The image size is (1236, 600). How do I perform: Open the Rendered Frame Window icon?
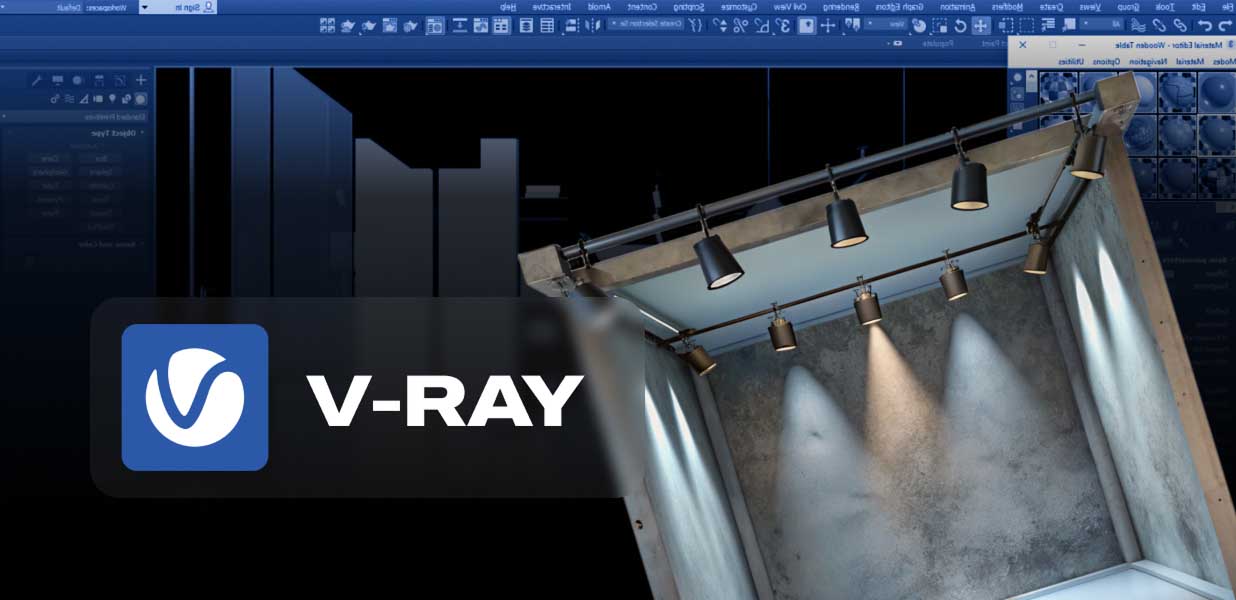point(390,26)
